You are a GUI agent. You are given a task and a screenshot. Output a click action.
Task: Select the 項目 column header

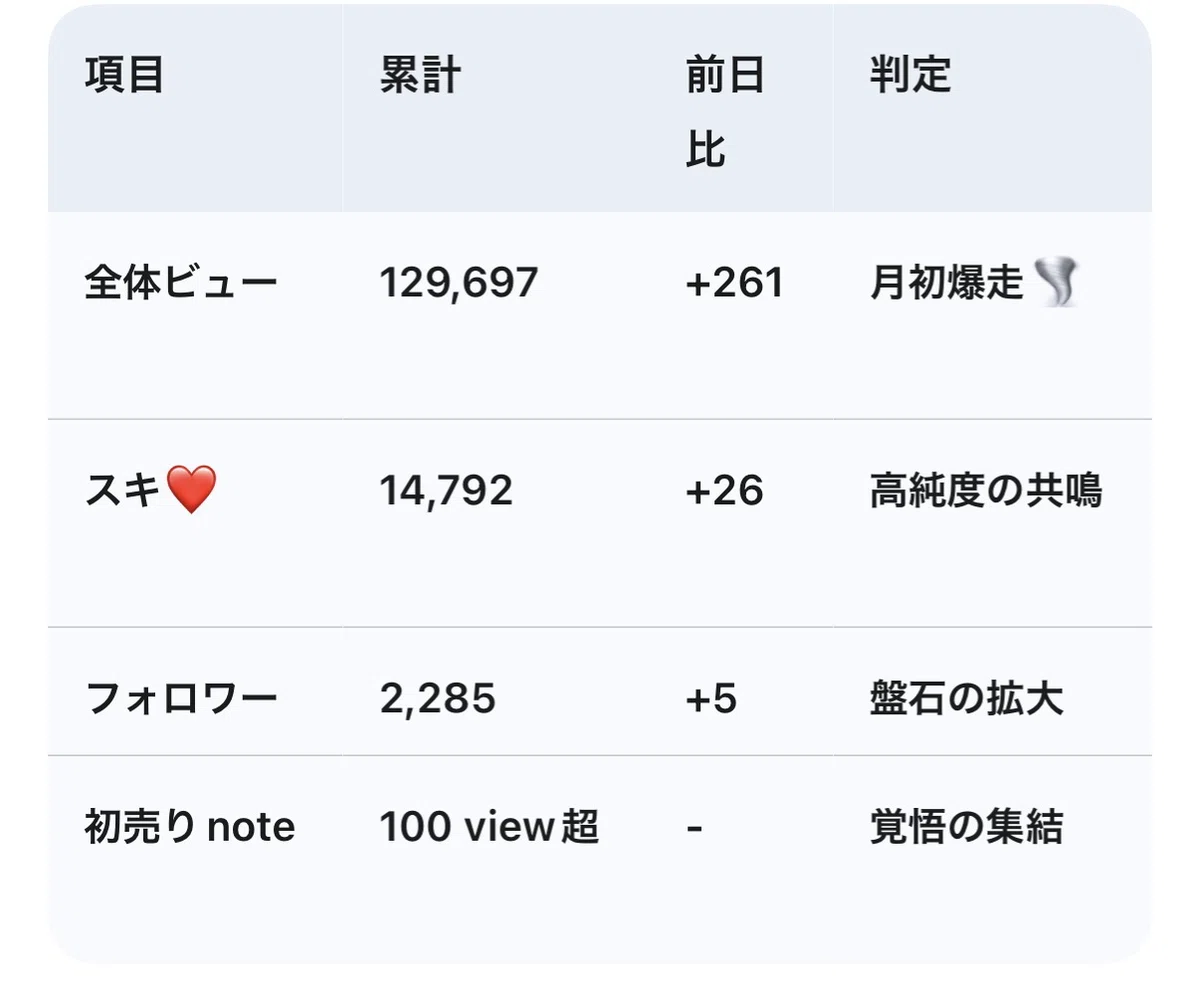125,75
